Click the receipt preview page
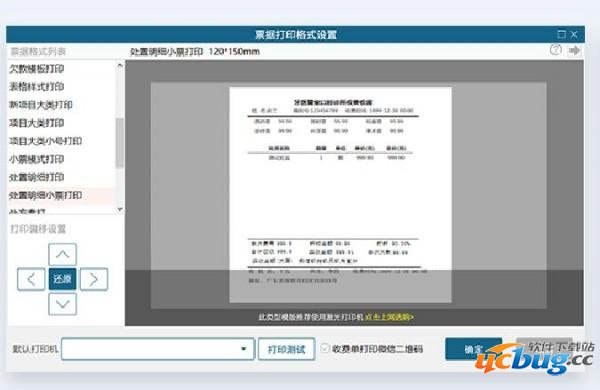 coord(340,194)
